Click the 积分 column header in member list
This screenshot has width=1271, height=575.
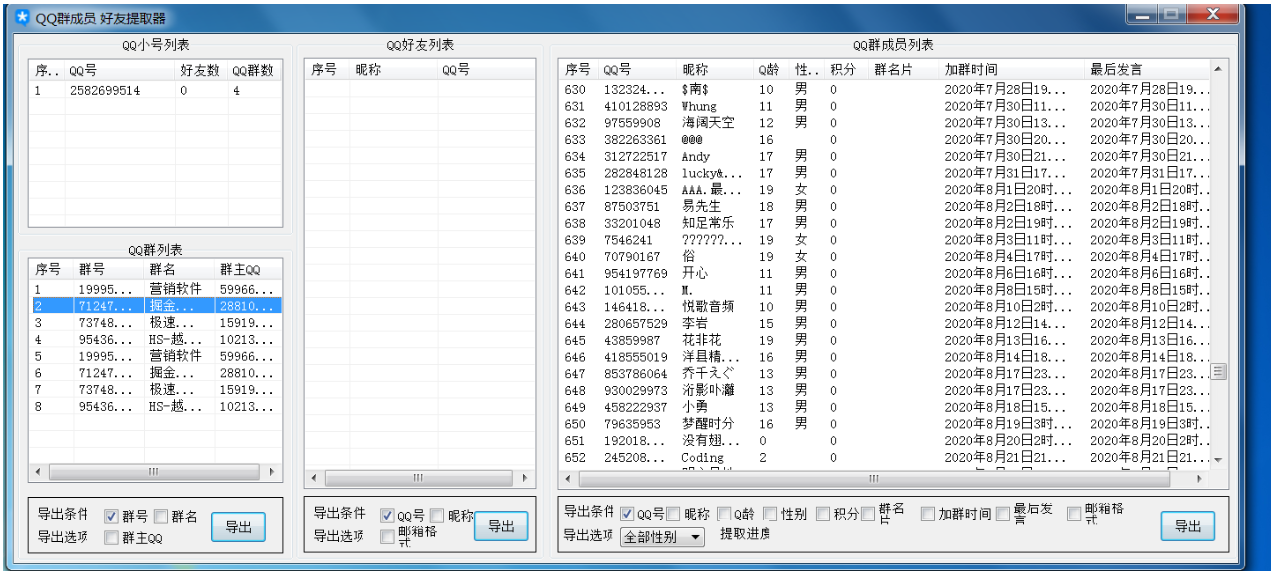click(x=846, y=70)
